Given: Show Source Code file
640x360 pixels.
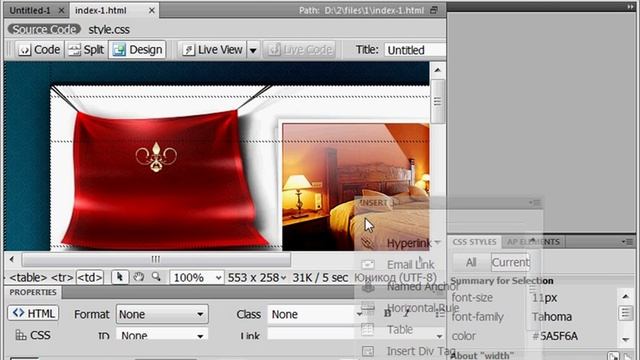Looking at the screenshot, I should [44, 29].
